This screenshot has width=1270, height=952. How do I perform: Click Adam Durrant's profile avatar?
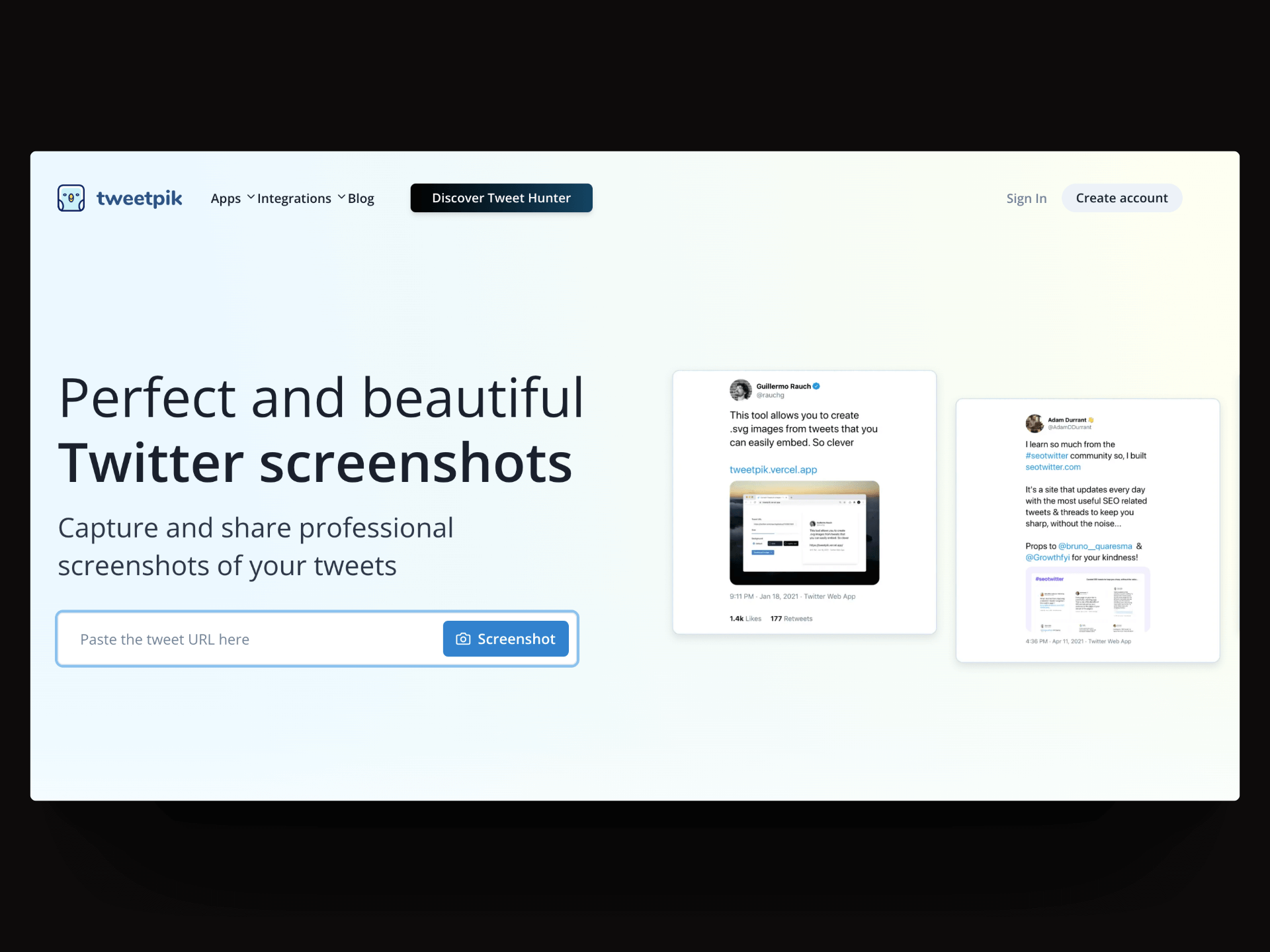coord(1034,423)
